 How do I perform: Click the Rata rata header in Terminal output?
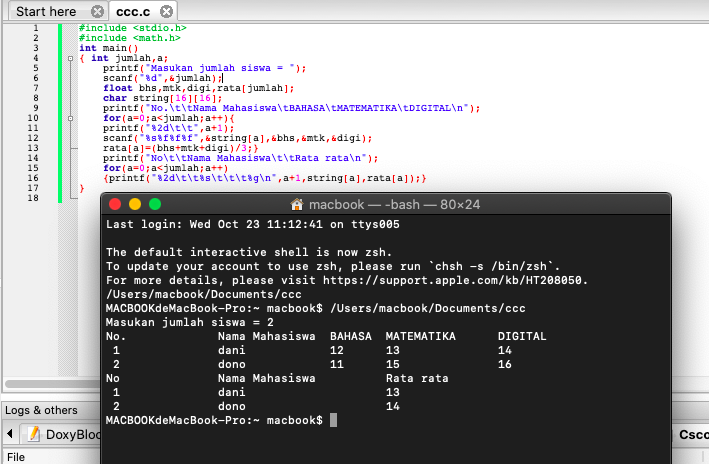[417, 378]
